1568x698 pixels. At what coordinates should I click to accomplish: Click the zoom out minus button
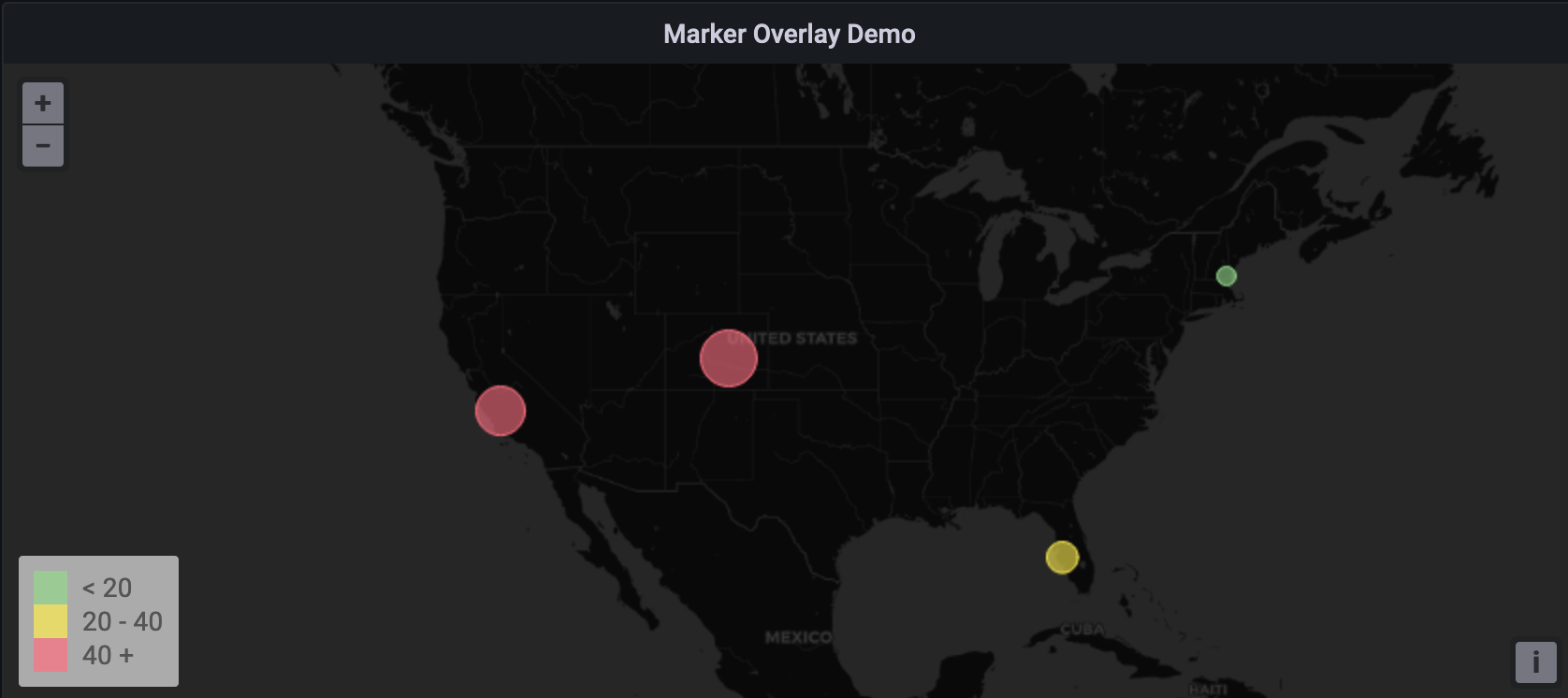point(43,146)
